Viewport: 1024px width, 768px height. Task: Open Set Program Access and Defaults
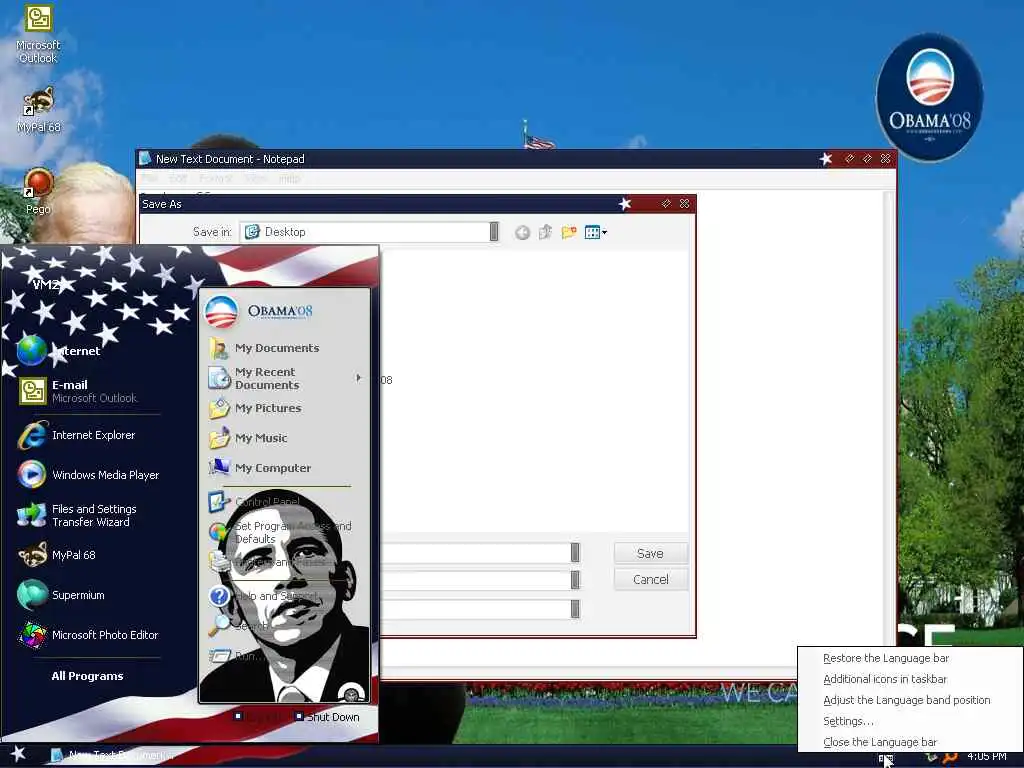click(281, 532)
